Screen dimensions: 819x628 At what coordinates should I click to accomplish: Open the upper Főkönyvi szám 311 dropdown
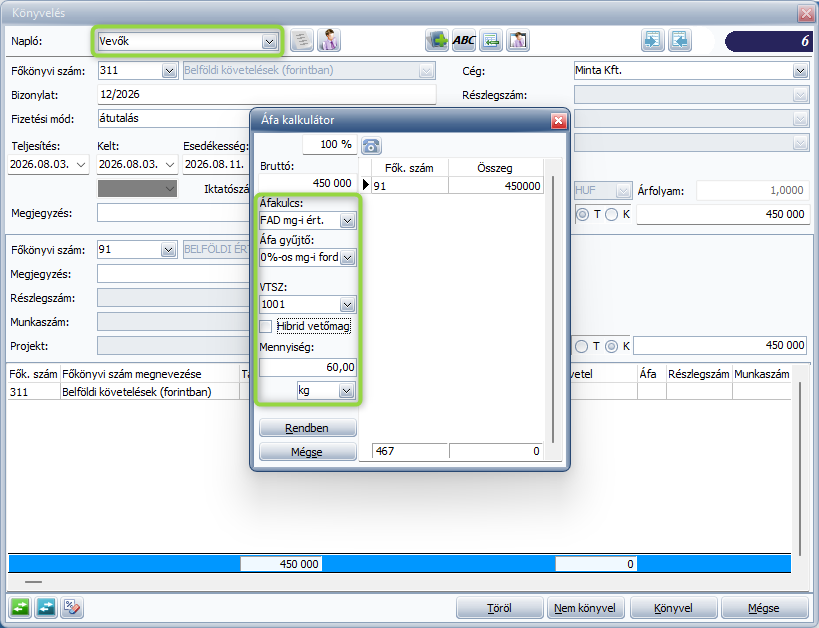point(169,71)
